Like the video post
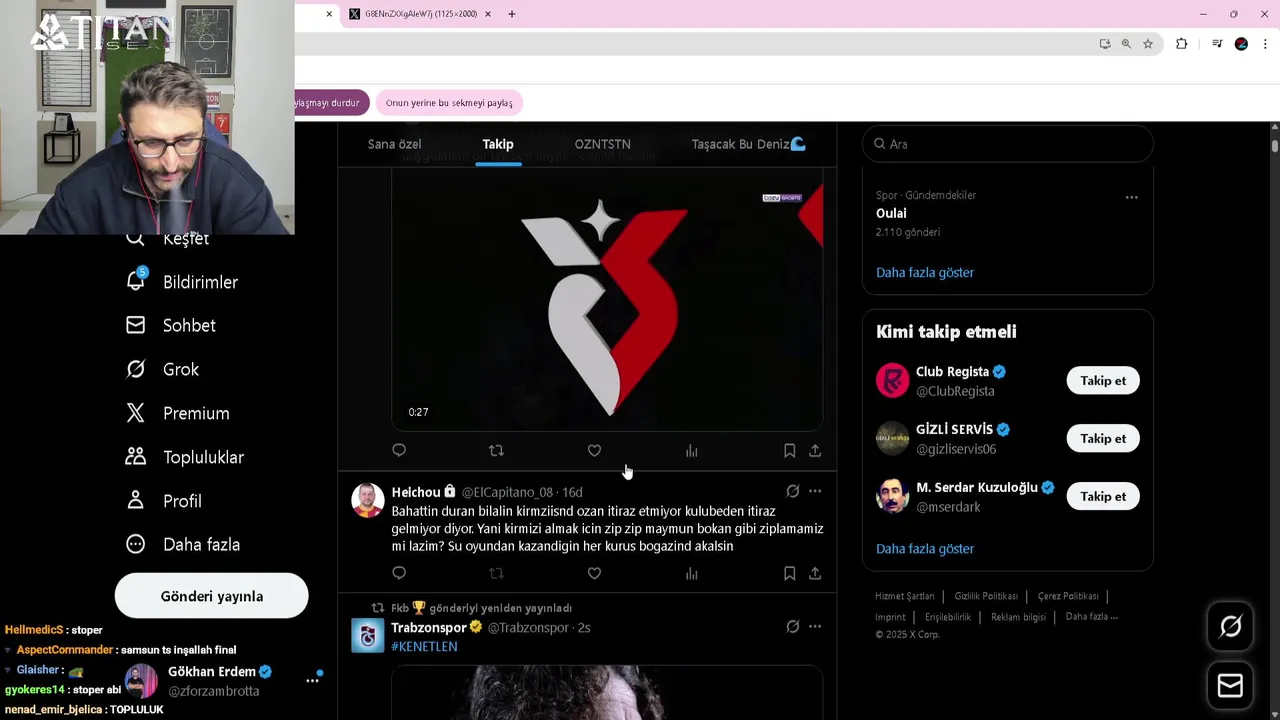This screenshot has width=1280, height=720. point(594,451)
